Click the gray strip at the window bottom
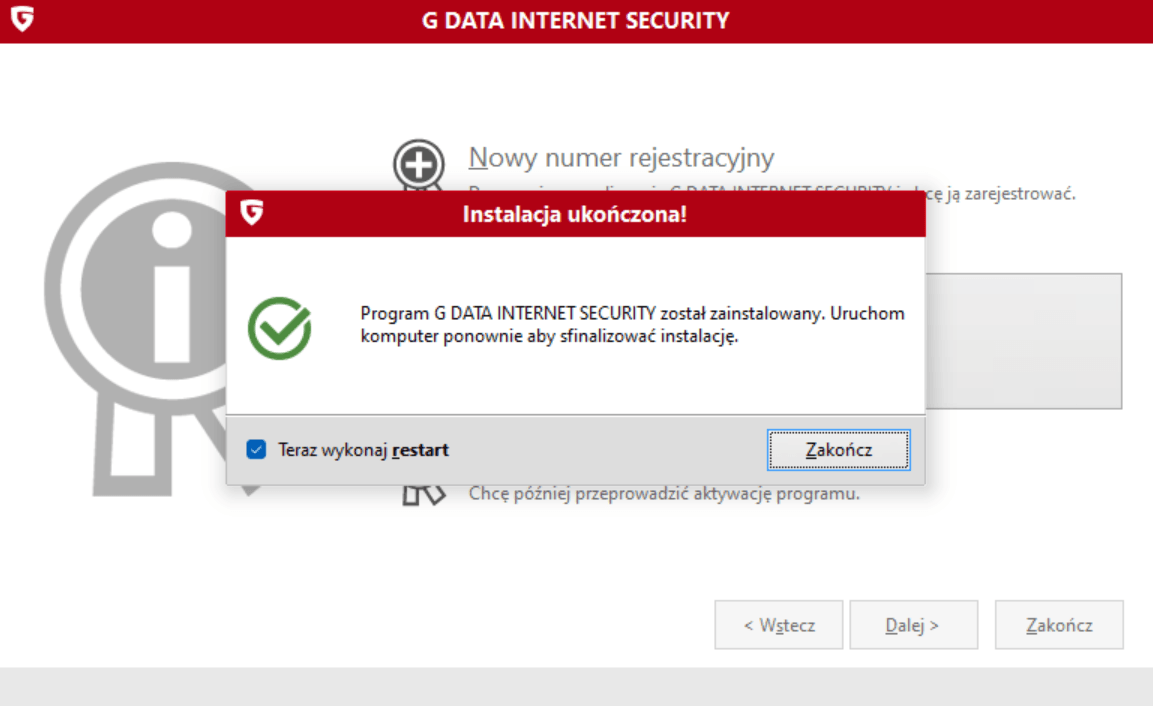This screenshot has height=706, width=1153. coord(576,687)
